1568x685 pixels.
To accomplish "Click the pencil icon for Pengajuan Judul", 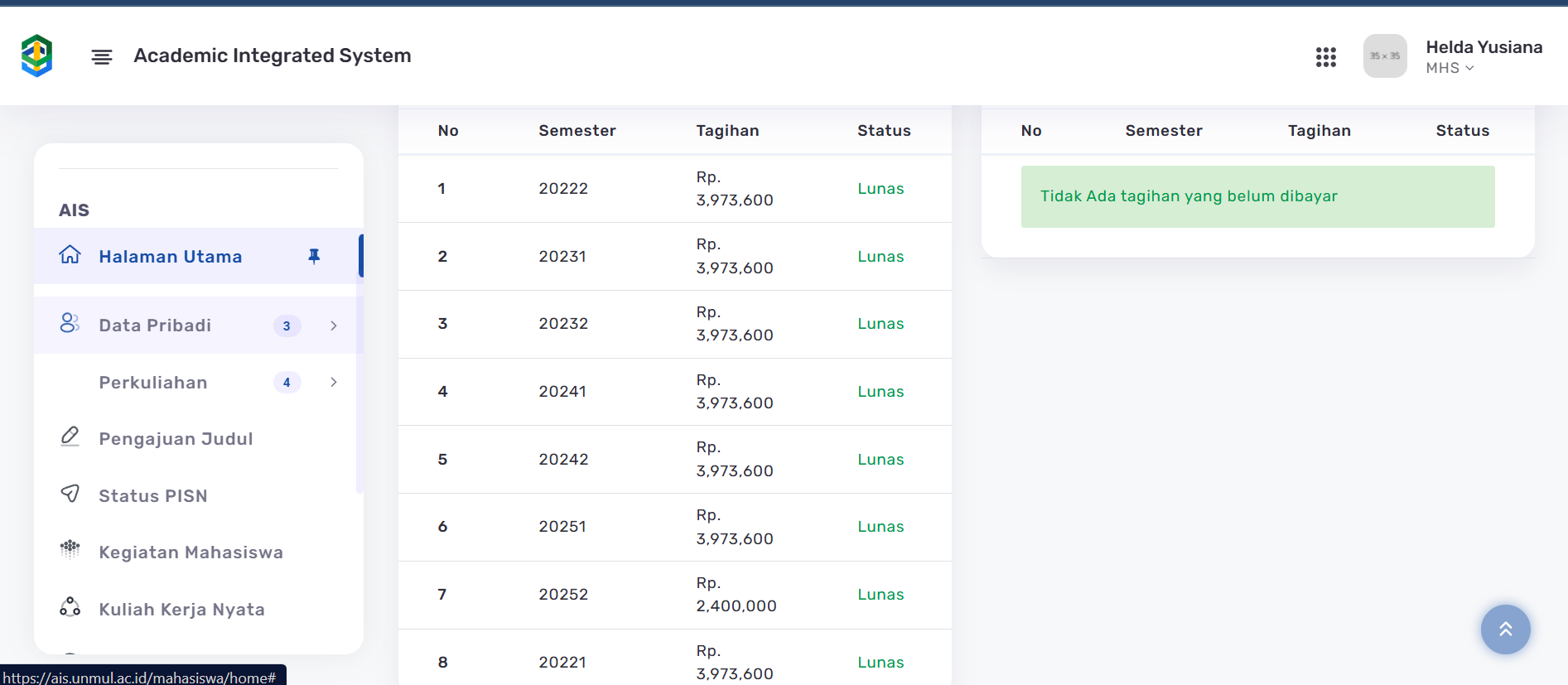I will (70, 437).
